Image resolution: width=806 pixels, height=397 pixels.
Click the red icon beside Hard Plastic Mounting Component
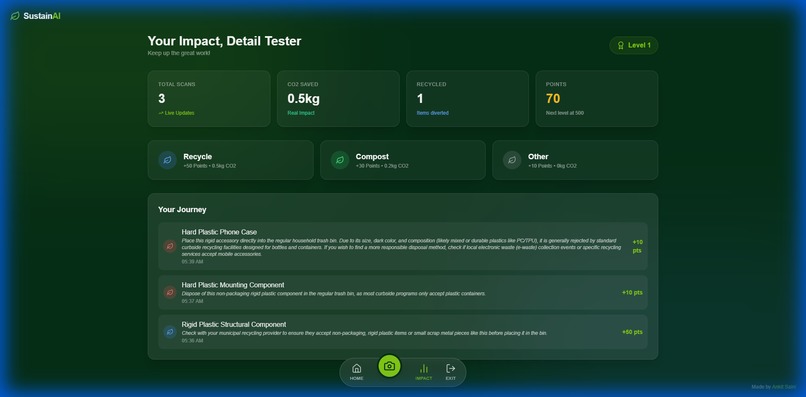click(x=170, y=292)
